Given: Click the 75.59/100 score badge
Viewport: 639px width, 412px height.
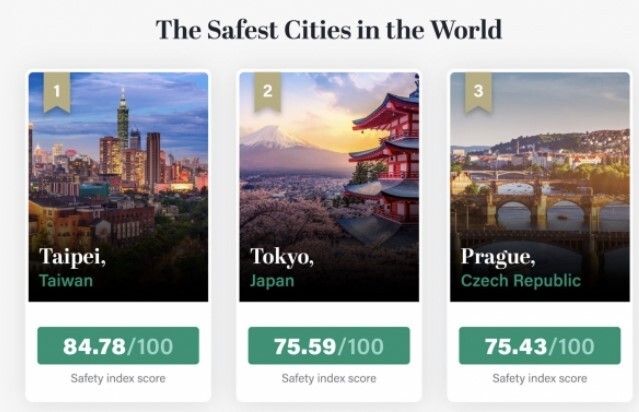Looking at the screenshot, I should click(x=329, y=346).
